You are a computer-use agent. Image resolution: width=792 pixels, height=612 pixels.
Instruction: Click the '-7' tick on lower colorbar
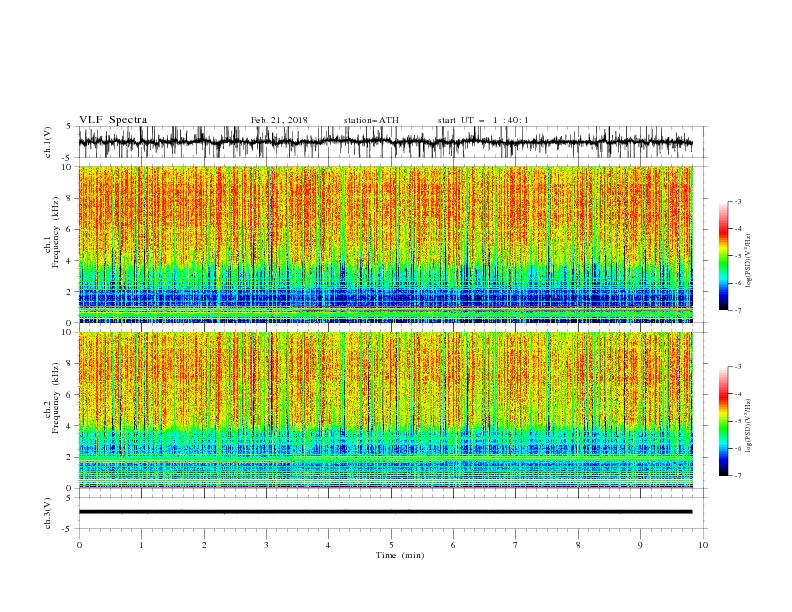(x=738, y=476)
